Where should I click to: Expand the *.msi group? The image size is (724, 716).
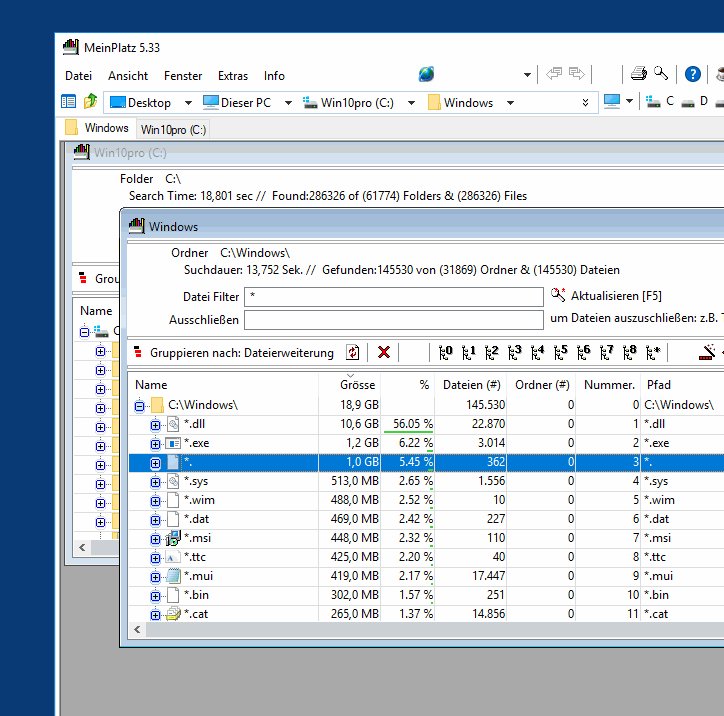(x=156, y=539)
